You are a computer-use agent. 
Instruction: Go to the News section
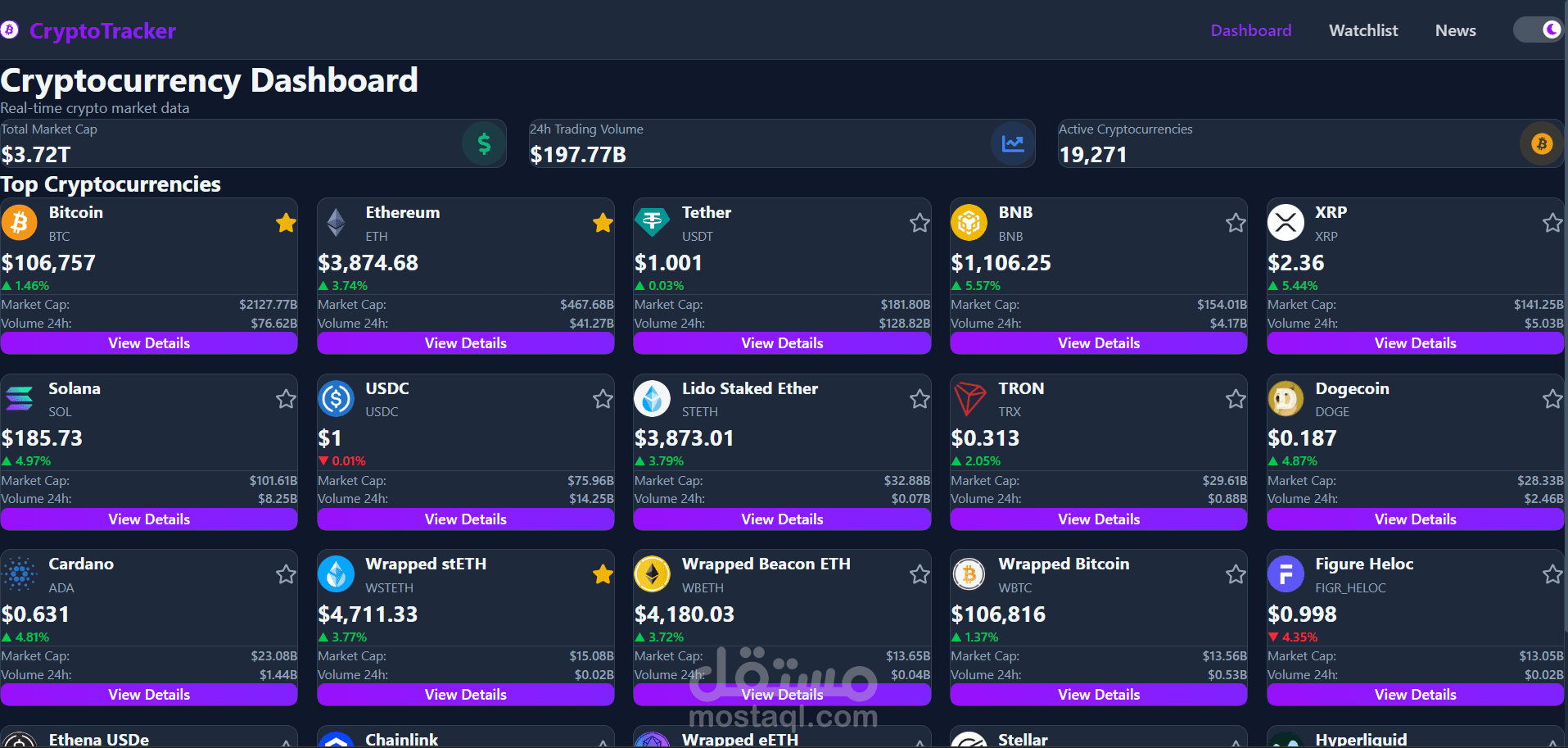coord(1455,30)
